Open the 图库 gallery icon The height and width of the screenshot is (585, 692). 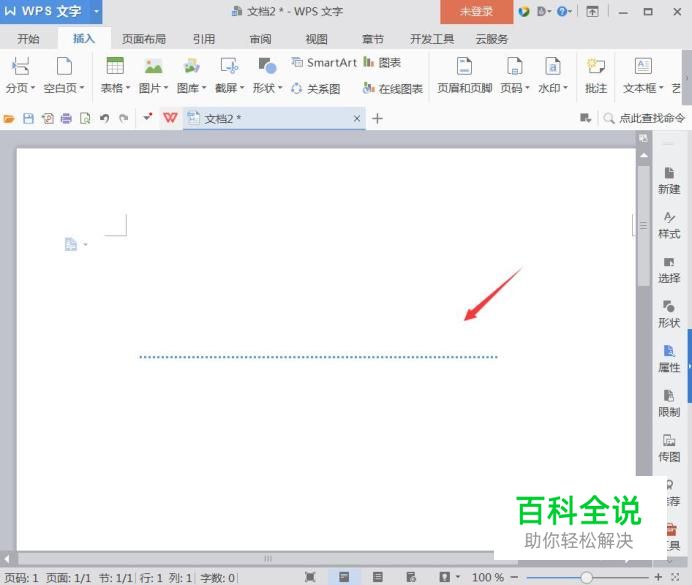click(192, 66)
